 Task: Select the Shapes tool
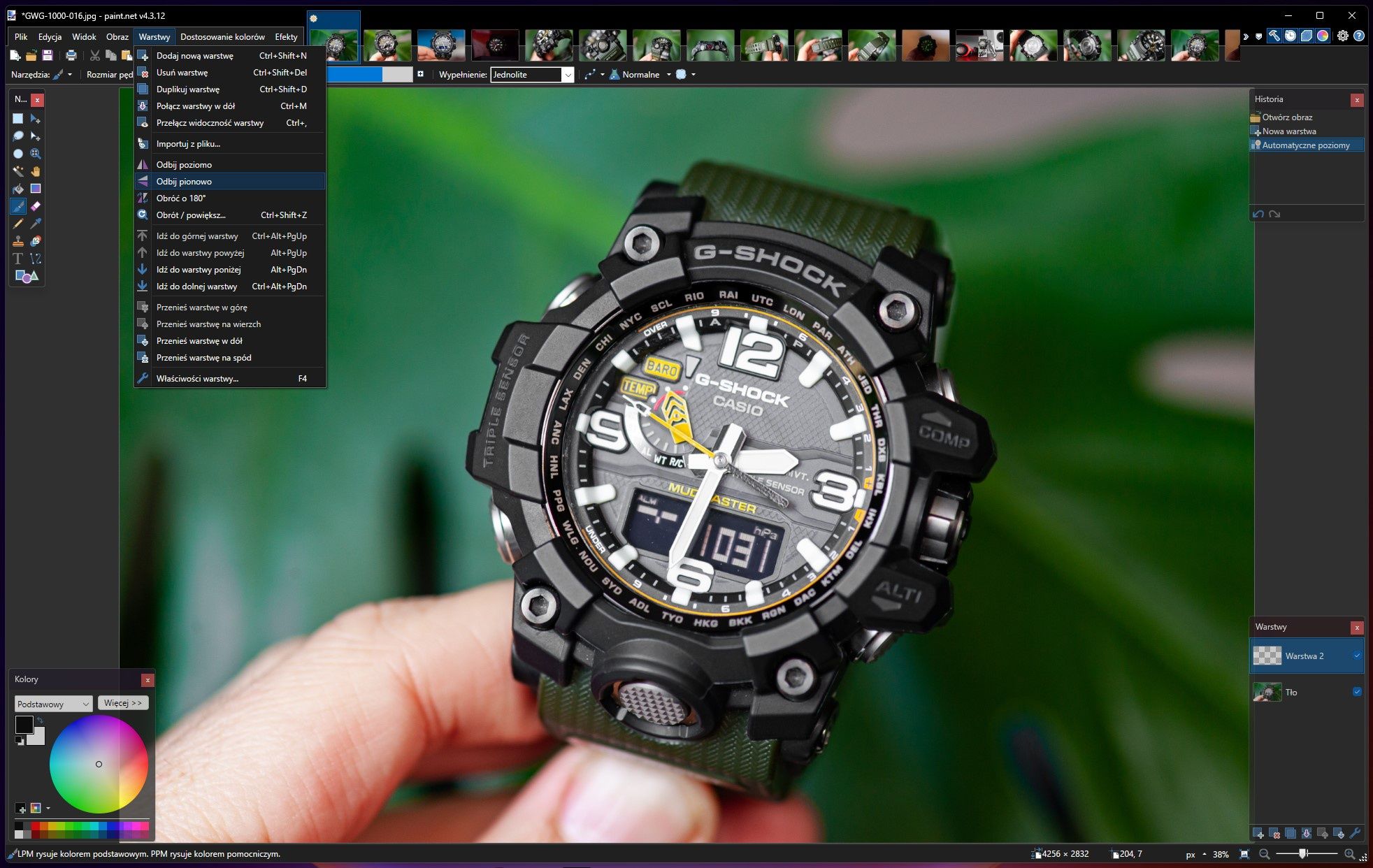pos(27,277)
